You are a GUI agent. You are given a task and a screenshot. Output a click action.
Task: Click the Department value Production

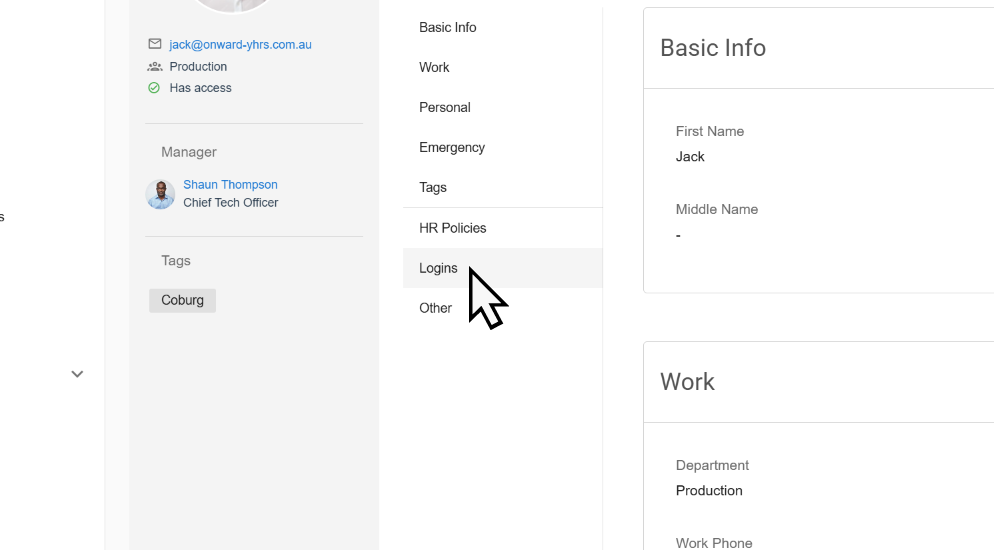709,490
